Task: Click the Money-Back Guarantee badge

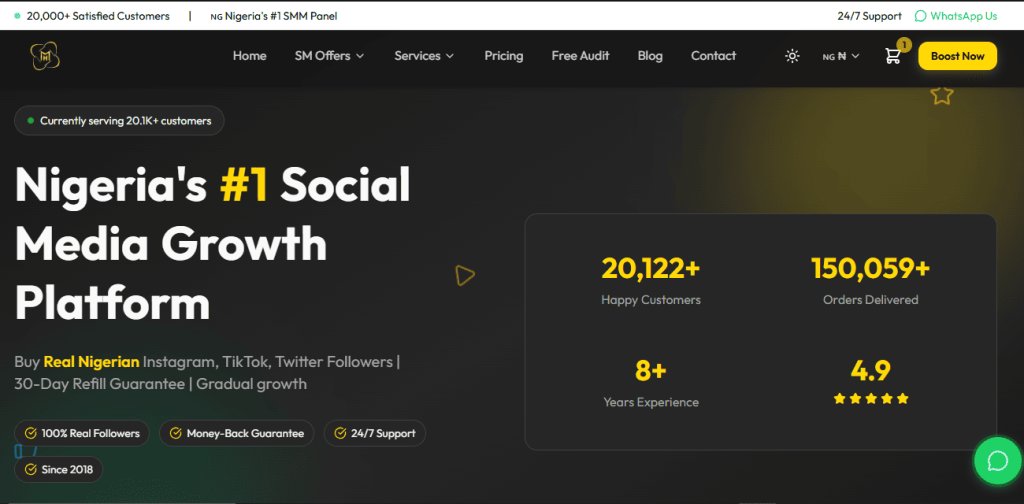Action: coord(236,433)
